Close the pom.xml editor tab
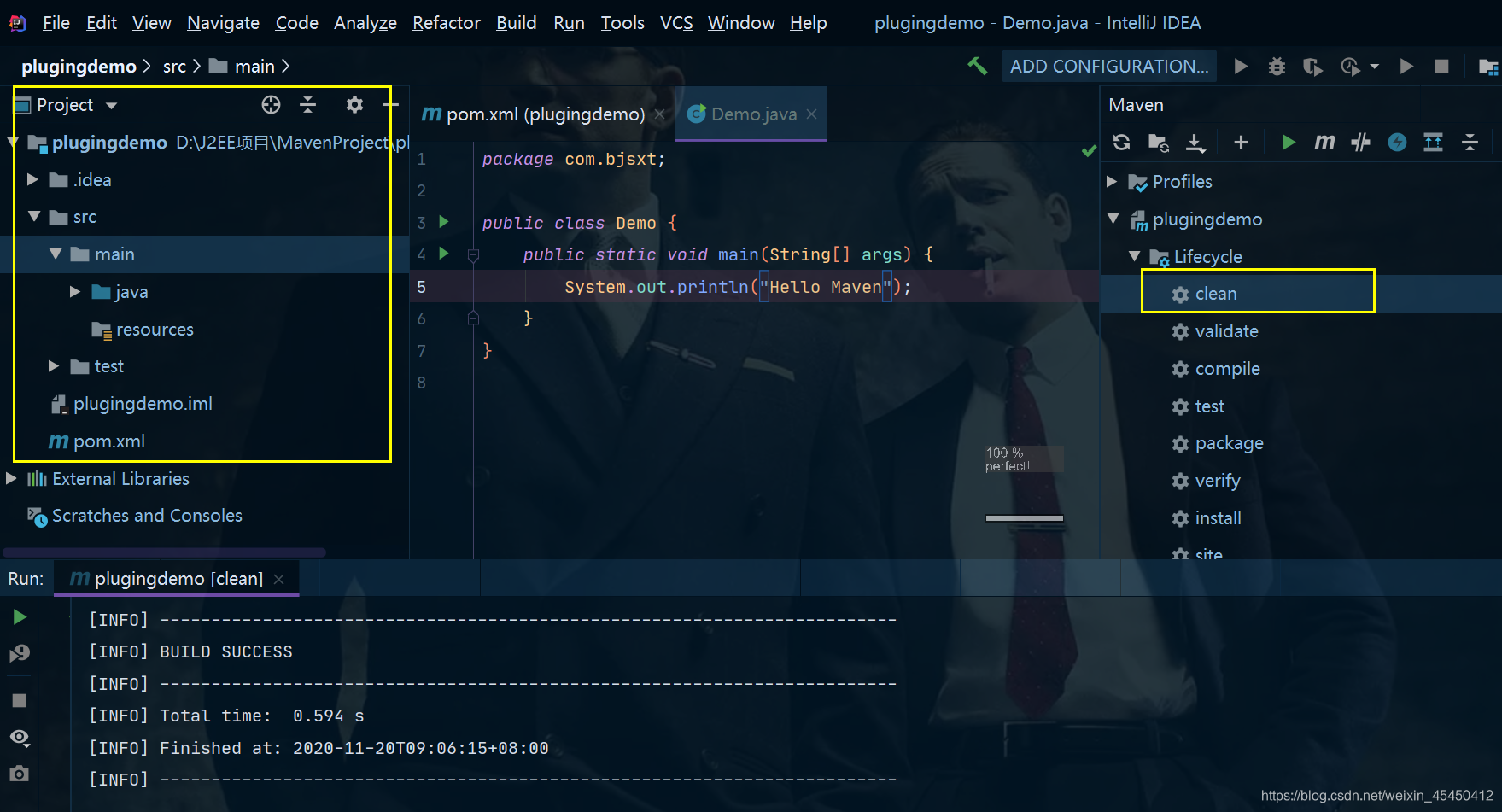 (x=659, y=114)
